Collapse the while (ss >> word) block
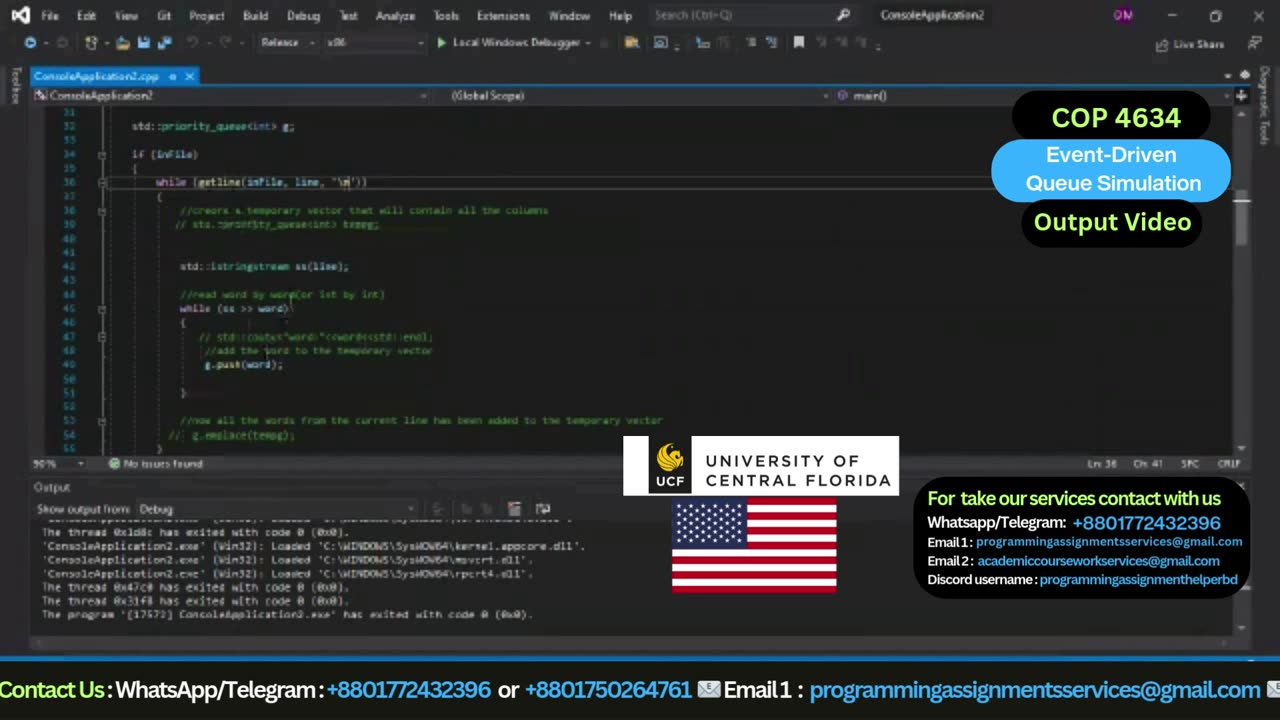Viewport: 1280px width, 720px height. pyautogui.click(x=102, y=309)
